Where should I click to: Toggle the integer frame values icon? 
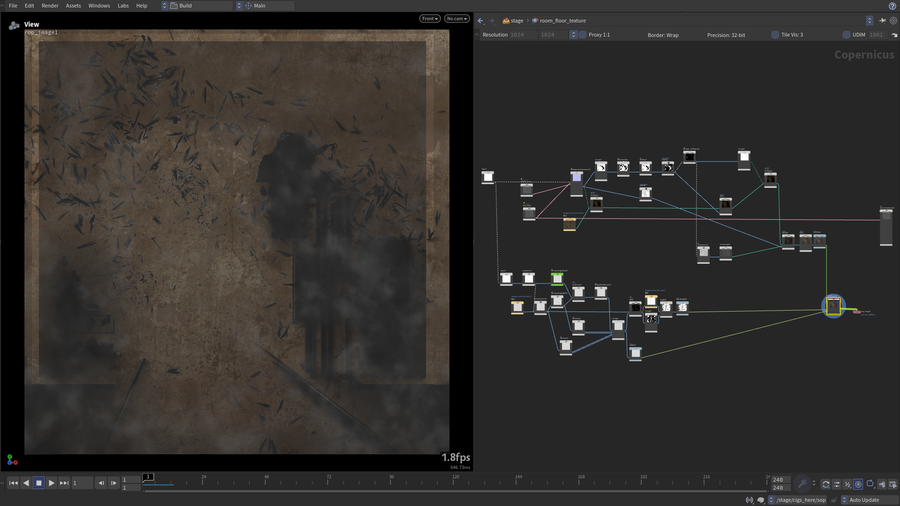coord(847,484)
